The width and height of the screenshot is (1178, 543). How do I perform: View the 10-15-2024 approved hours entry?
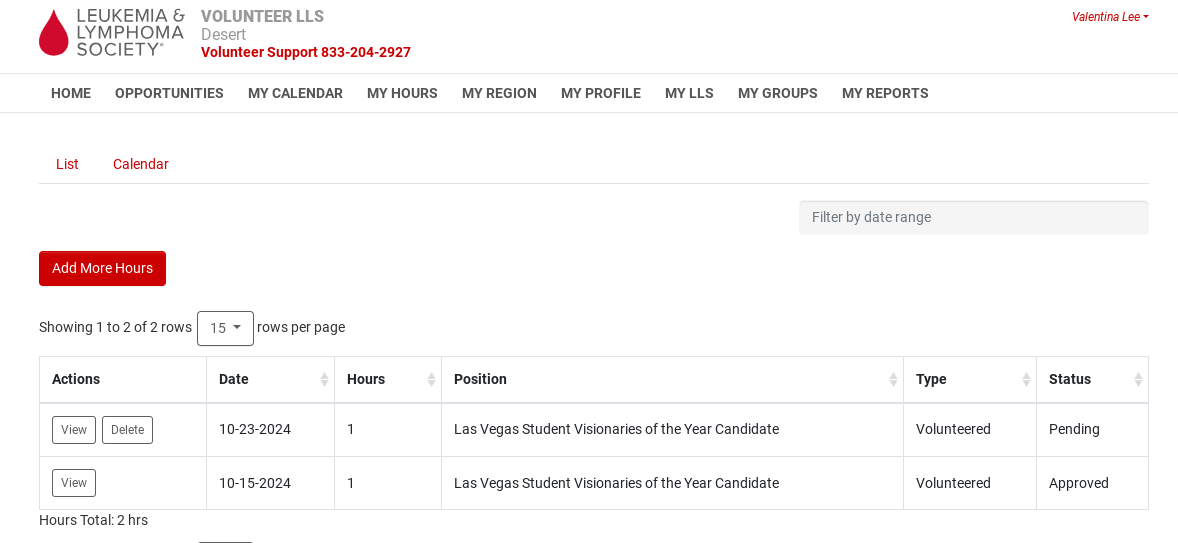tap(74, 483)
